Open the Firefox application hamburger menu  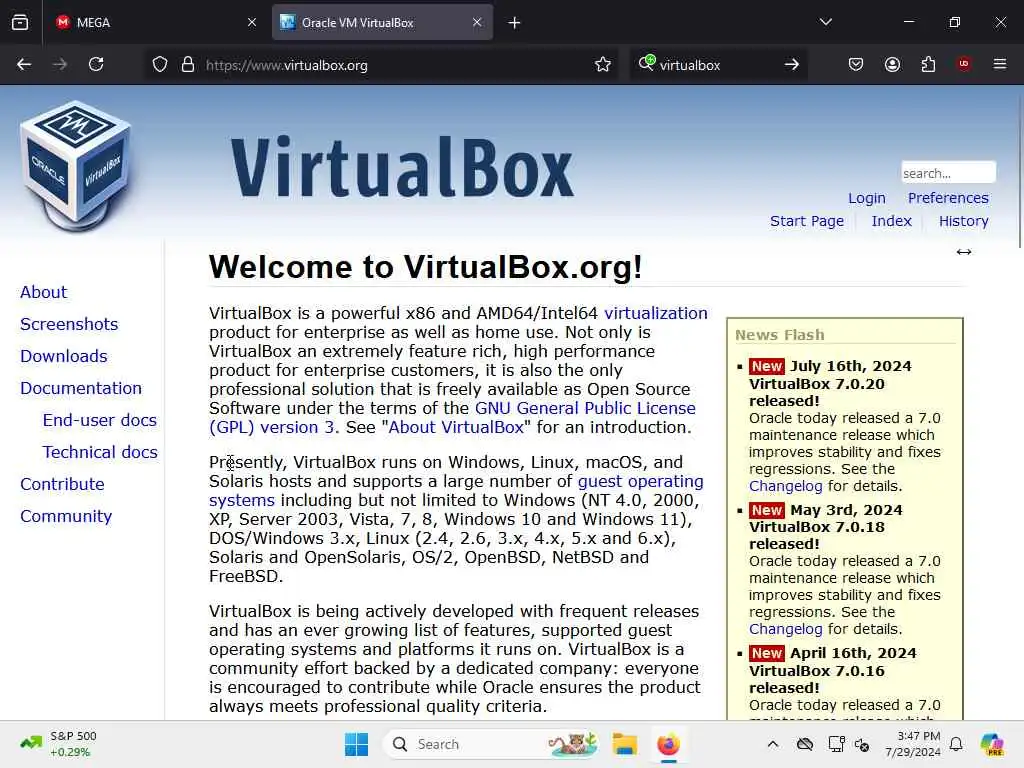click(1000, 64)
